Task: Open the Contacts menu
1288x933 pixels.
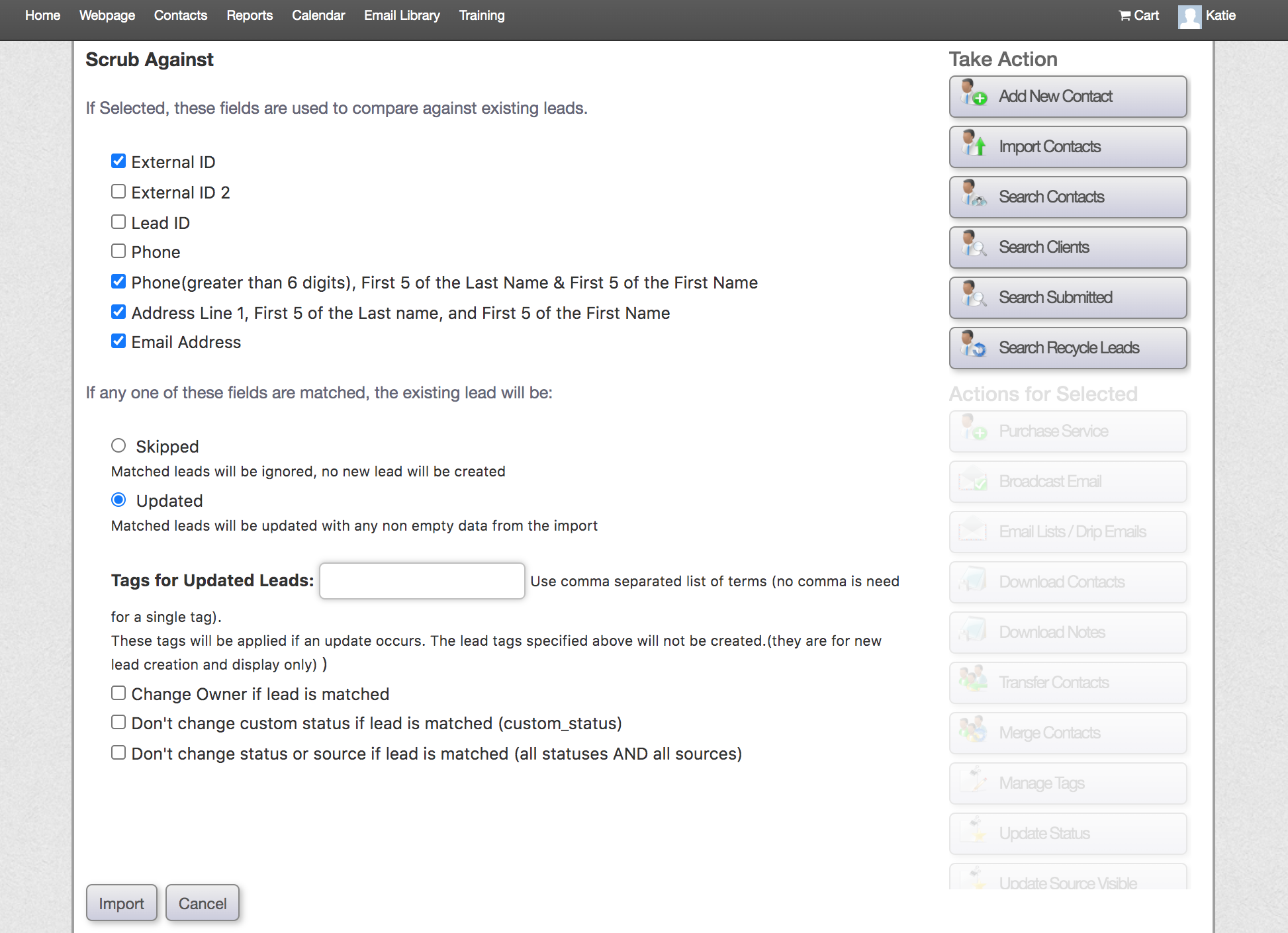Action: click(180, 15)
